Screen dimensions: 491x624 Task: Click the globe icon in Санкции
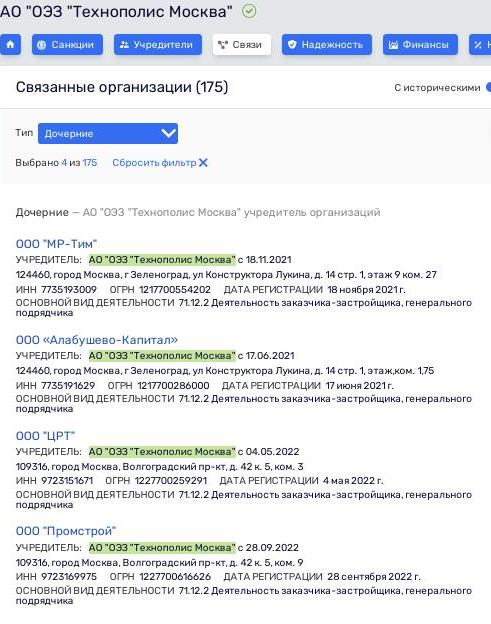pyautogui.click(x=41, y=45)
